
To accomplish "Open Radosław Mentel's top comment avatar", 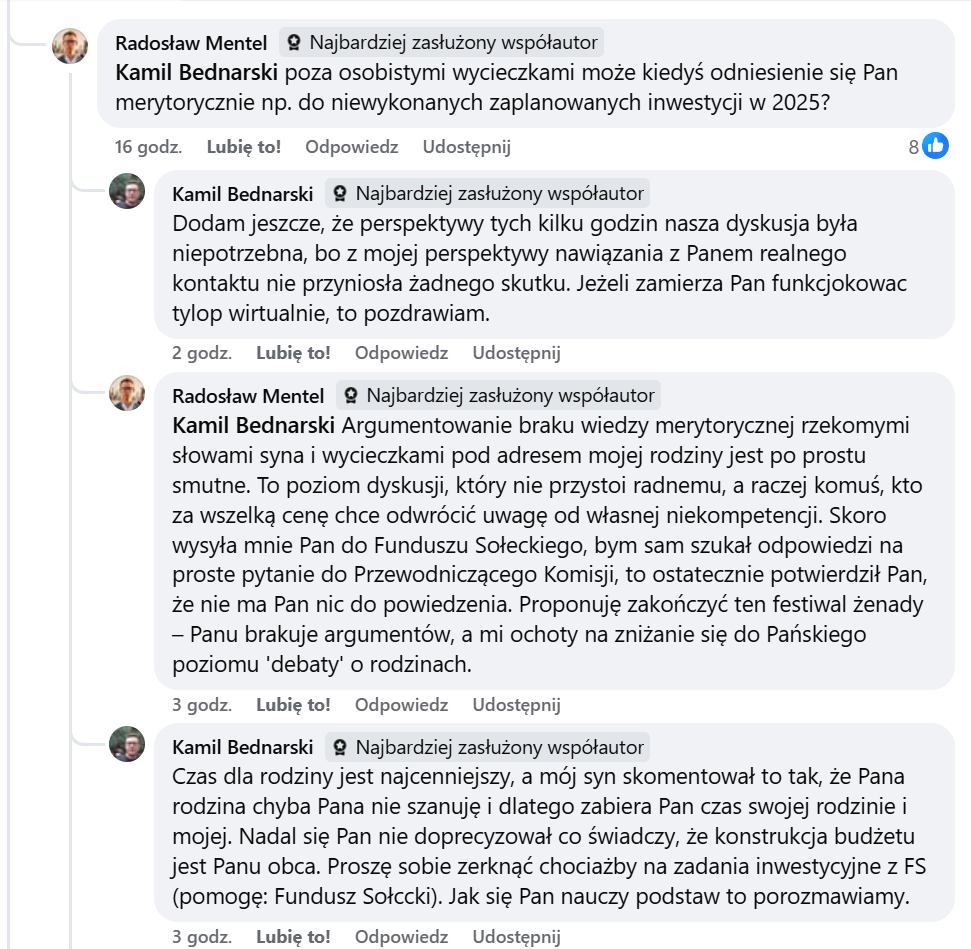I will [x=70, y=45].
